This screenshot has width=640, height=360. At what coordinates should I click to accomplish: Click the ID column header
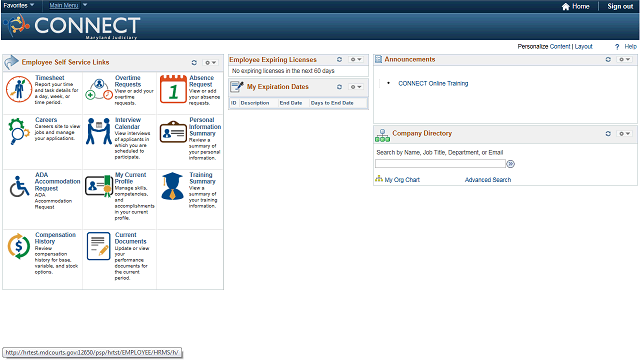234,103
